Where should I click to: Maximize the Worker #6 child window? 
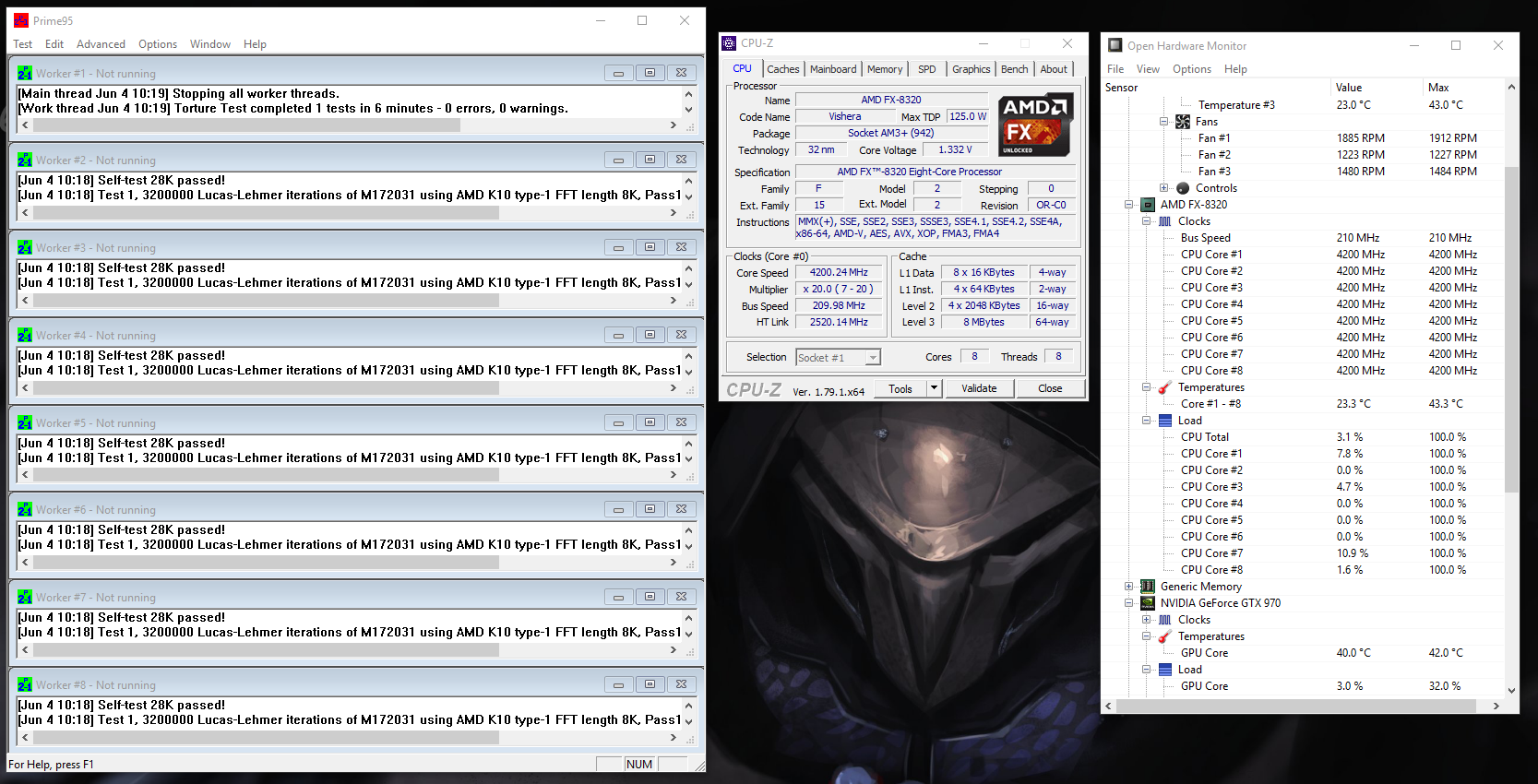point(650,509)
